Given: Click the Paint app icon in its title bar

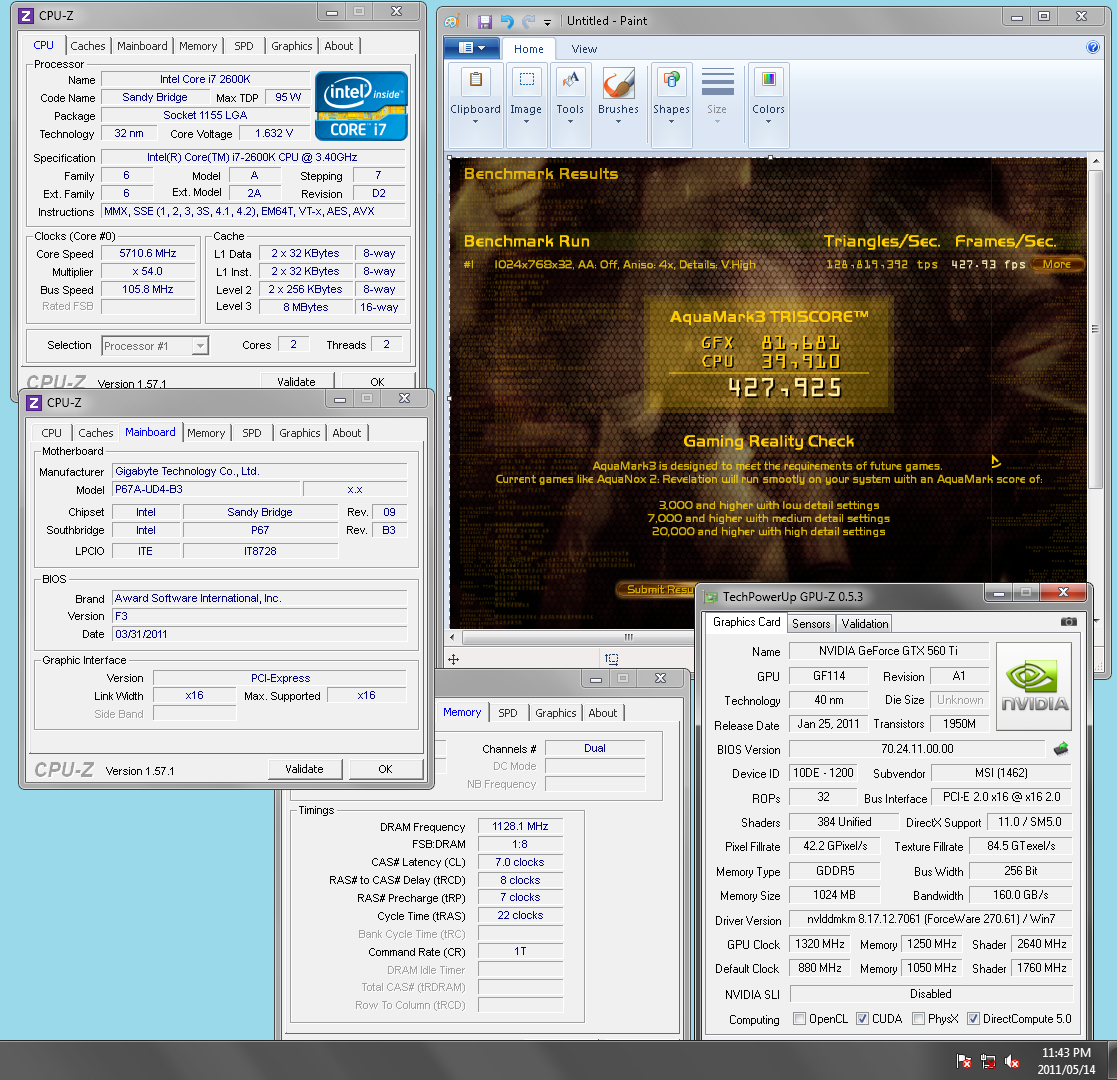Looking at the screenshot, I should 452,21.
